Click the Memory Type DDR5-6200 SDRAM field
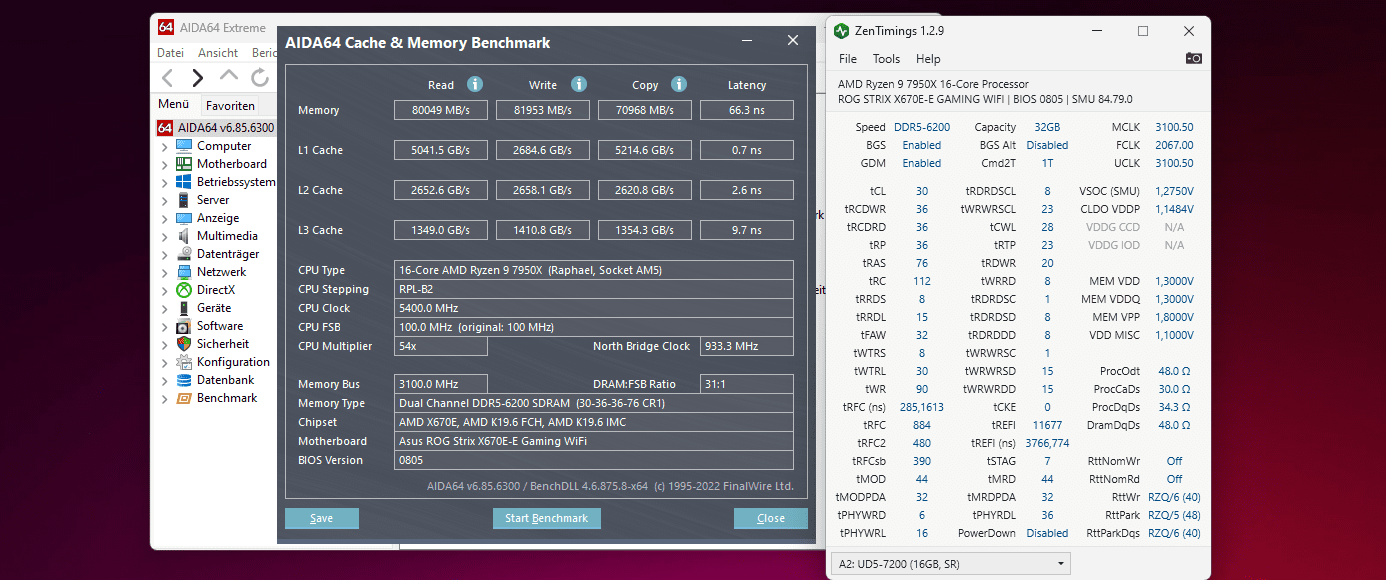Viewport: 1386px width, 580px height. click(x=594, y=403)
